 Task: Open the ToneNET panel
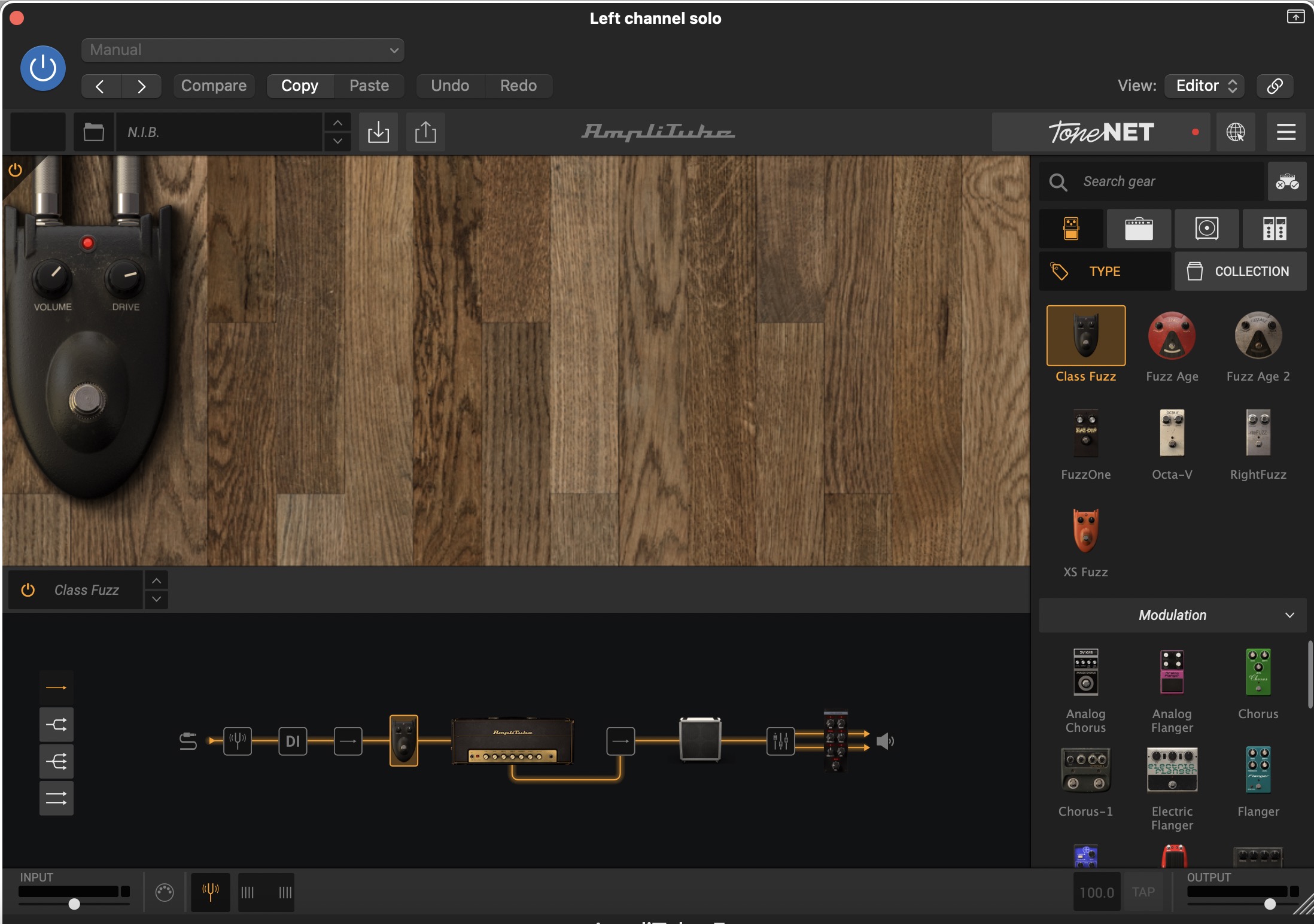pos(1101,132)
